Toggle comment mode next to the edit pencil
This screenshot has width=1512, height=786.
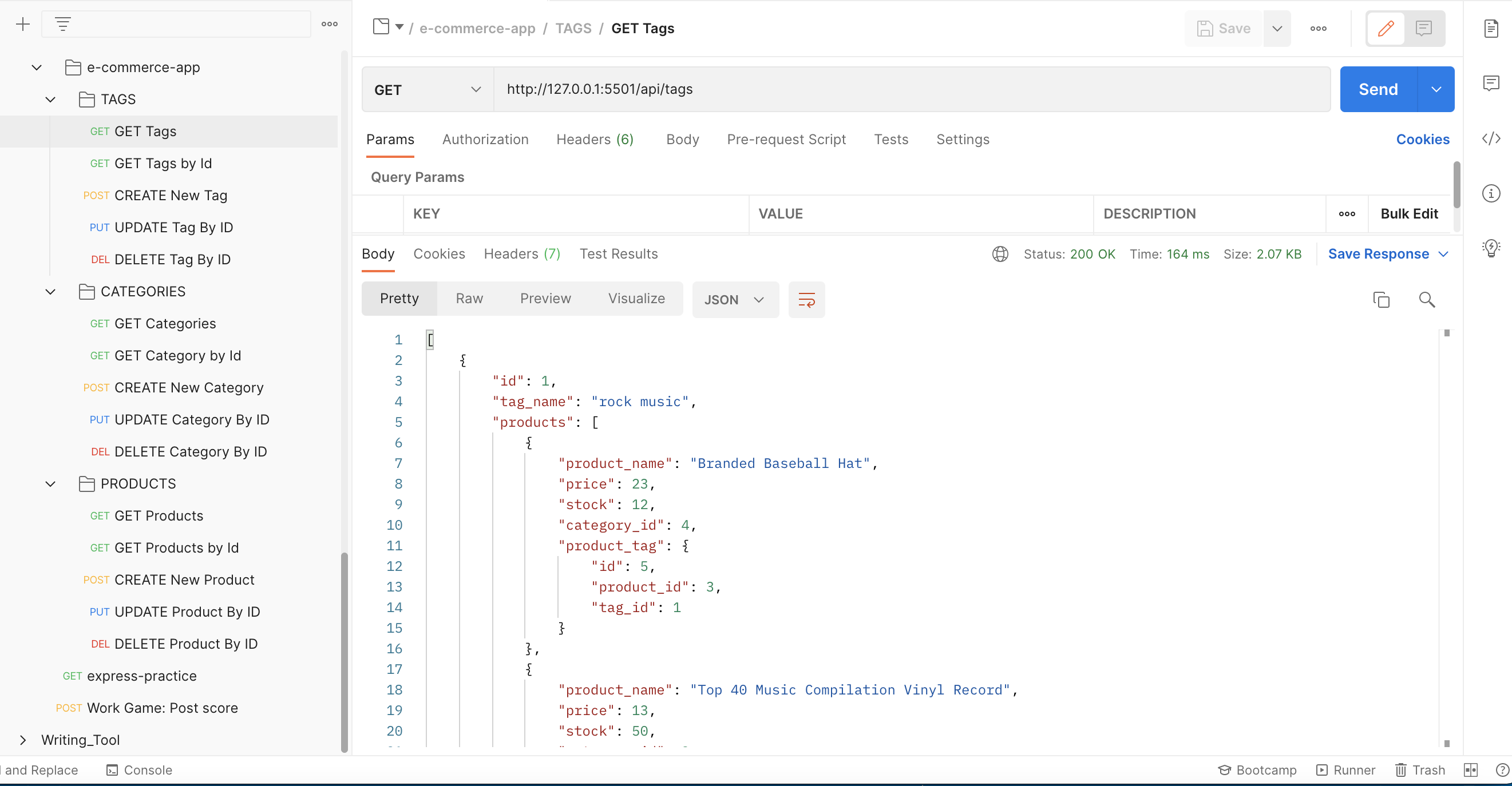point(1424,28)
